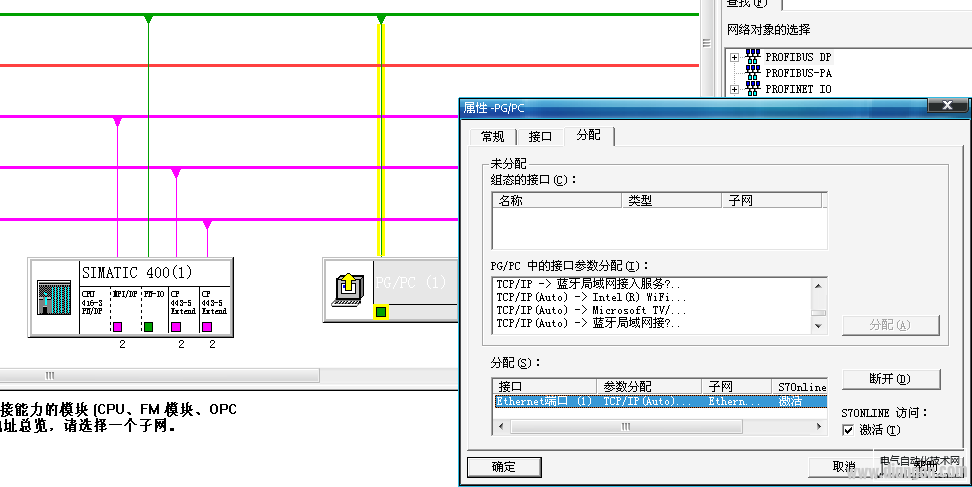Select the PROFIBUS-PA tree entry

point(797,73)
